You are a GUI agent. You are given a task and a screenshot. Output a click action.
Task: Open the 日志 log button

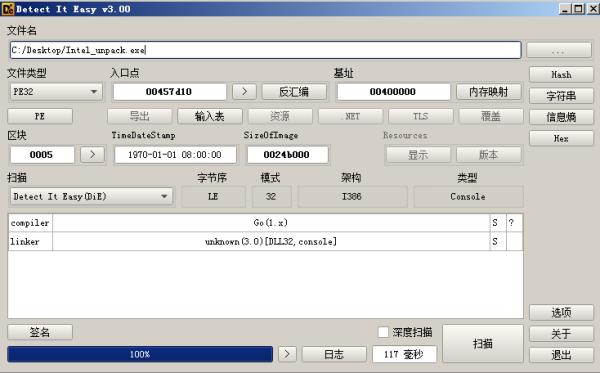point(334,354)
